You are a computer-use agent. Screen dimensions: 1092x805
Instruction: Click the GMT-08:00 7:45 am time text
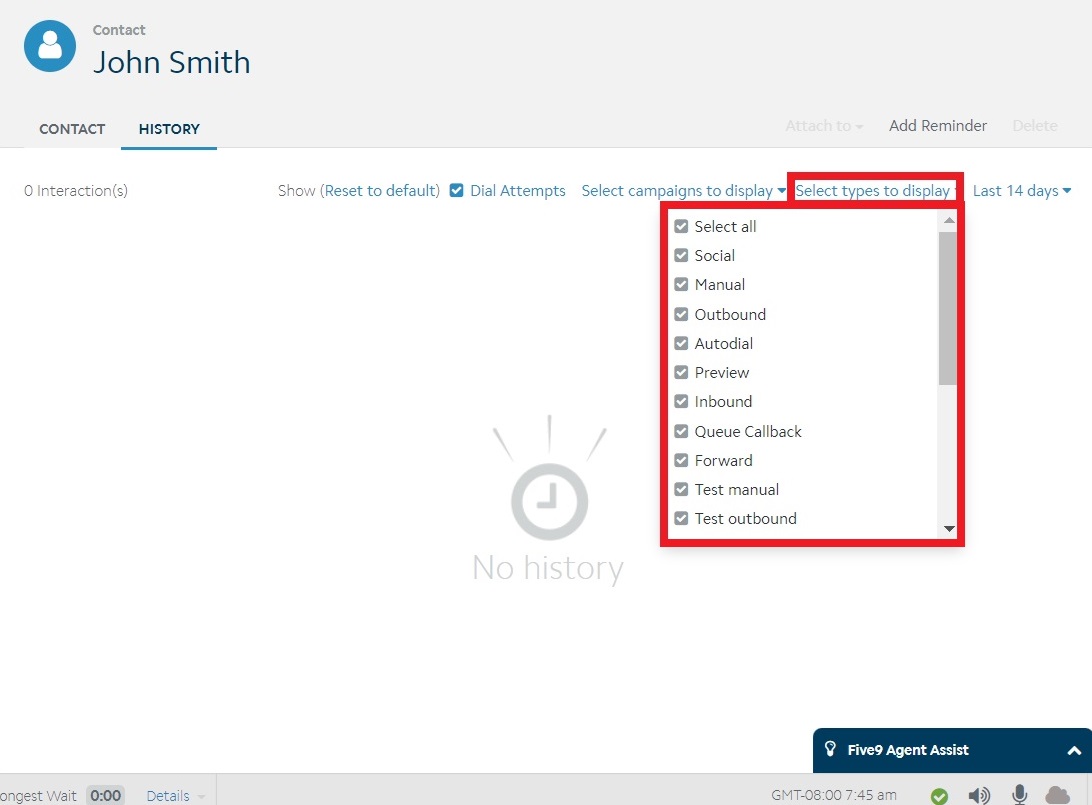coord(834,795)
